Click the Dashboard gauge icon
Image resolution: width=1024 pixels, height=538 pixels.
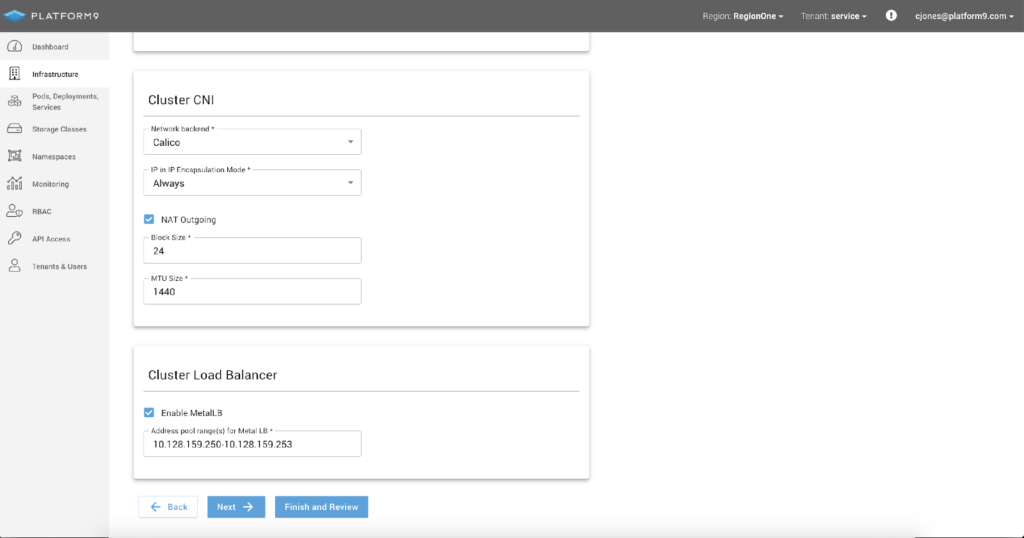tap(14, 47)
